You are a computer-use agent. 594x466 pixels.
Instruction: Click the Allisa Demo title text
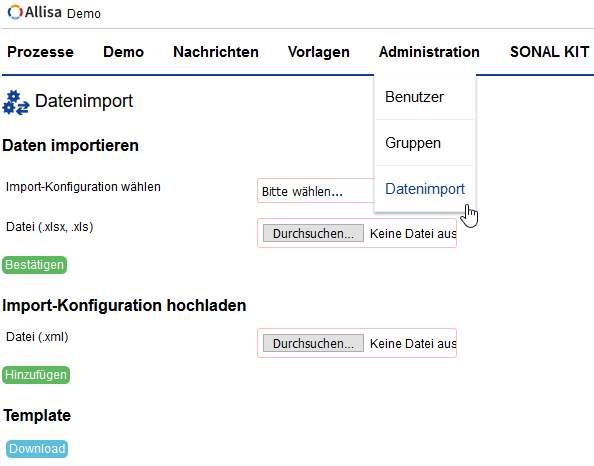(x=63, y=13)
